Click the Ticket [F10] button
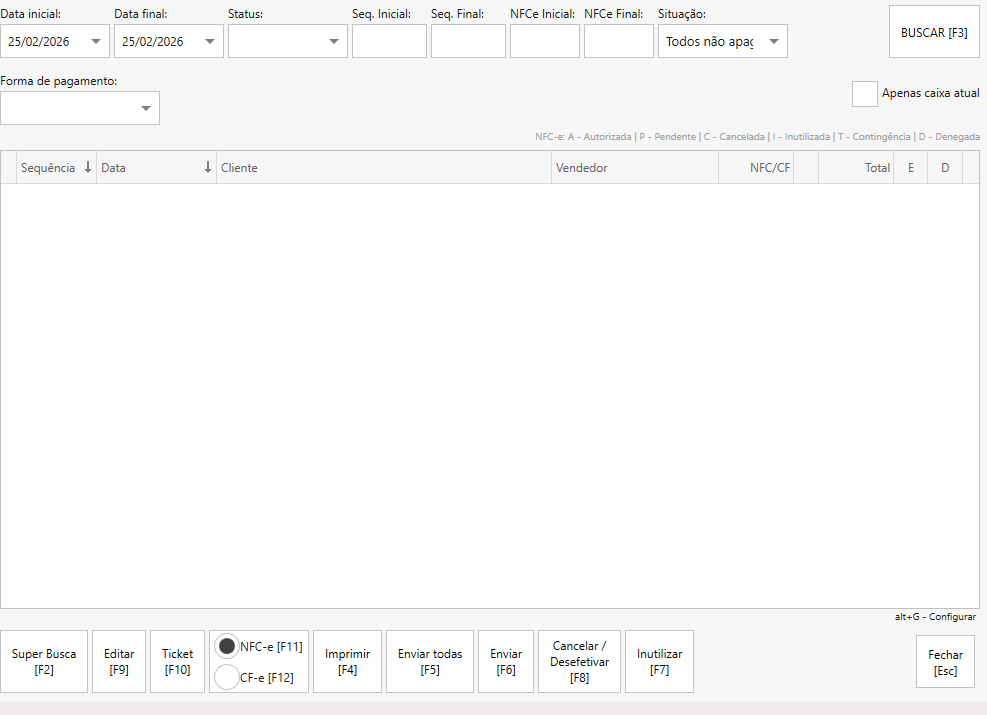 (x=177, y=662)
